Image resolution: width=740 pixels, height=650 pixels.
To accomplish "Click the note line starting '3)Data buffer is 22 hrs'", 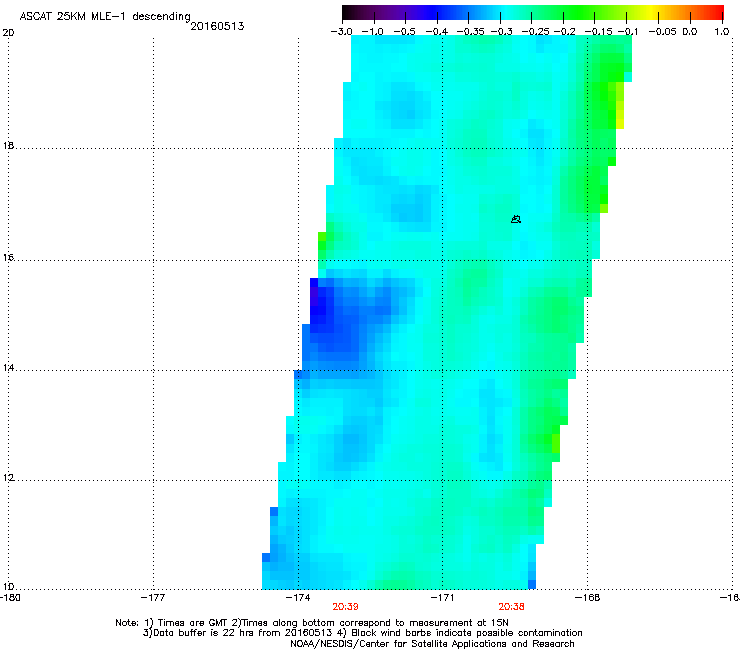I will tap(362, 633).
